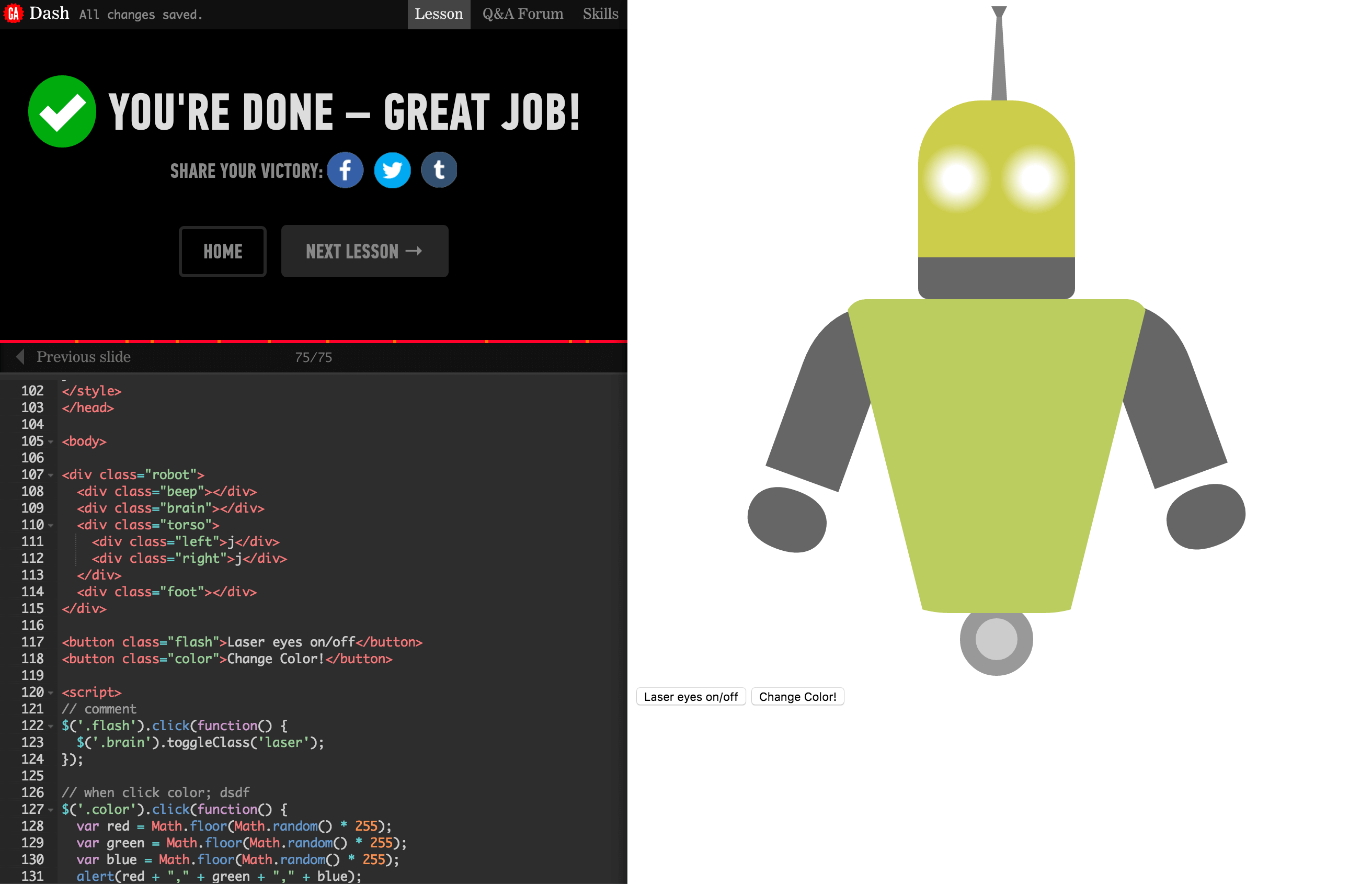Click the robot's foot wheel
This screenshot has height=884, width=1372.
click(996, 639)
